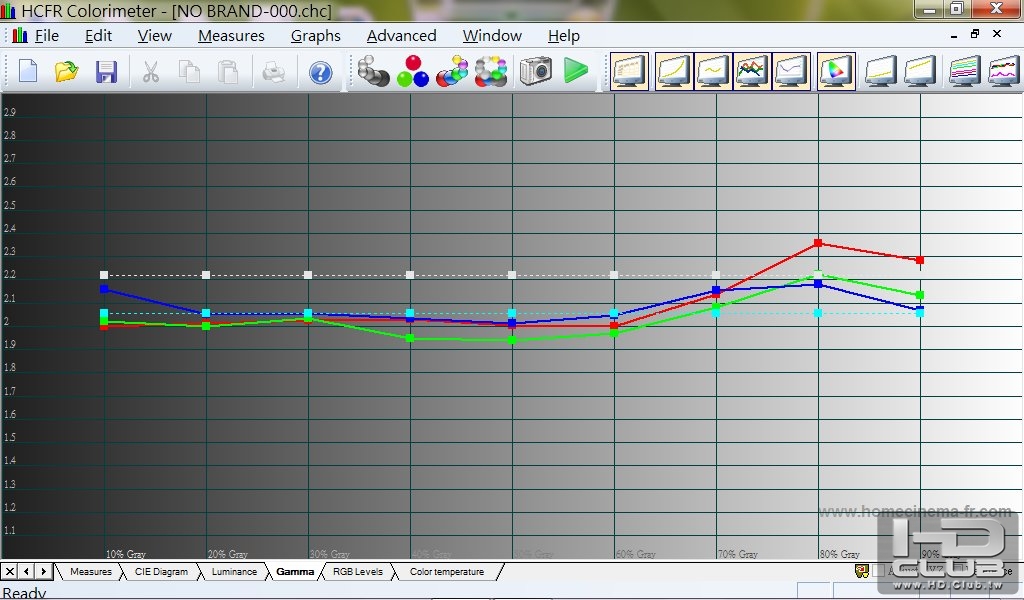The width and height of the screenshot is (1024, 600).
Task: Click the white reference point at 30% Gray
Action: pos(308,275)
